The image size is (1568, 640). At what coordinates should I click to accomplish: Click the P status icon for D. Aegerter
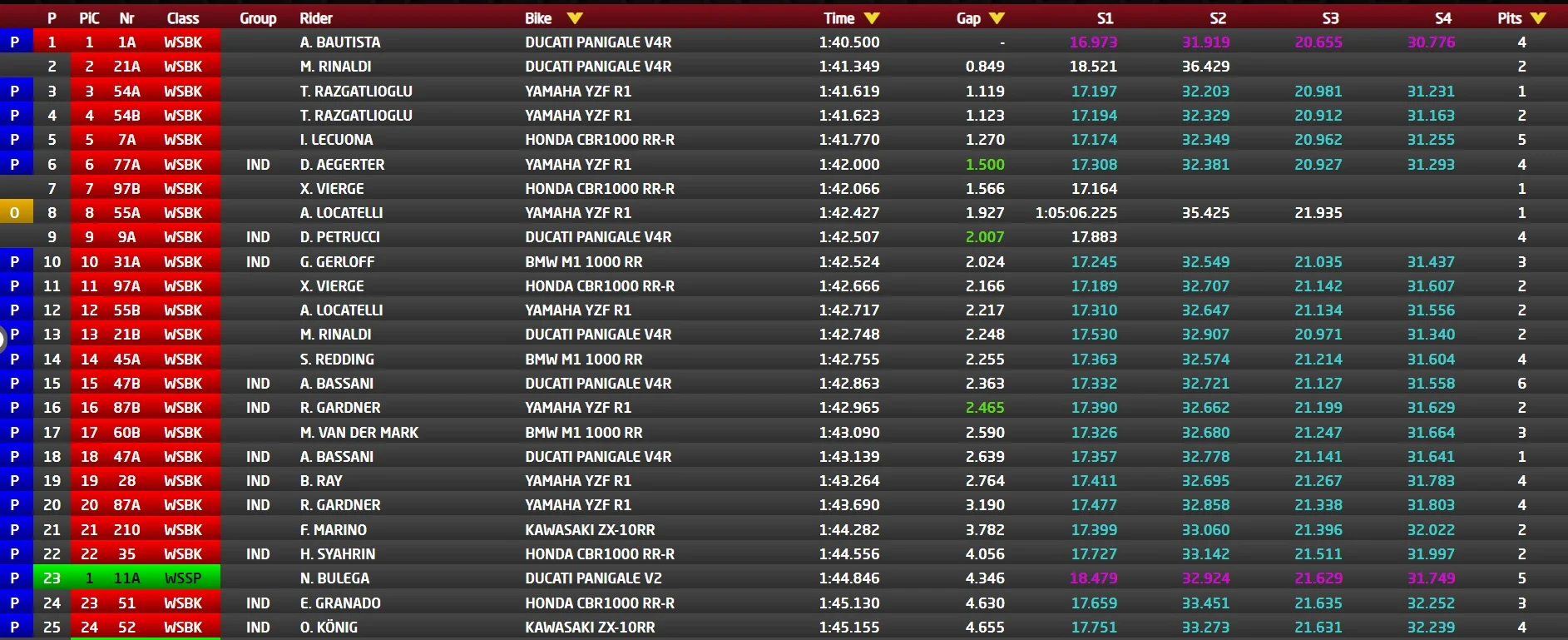pos(15,165)
